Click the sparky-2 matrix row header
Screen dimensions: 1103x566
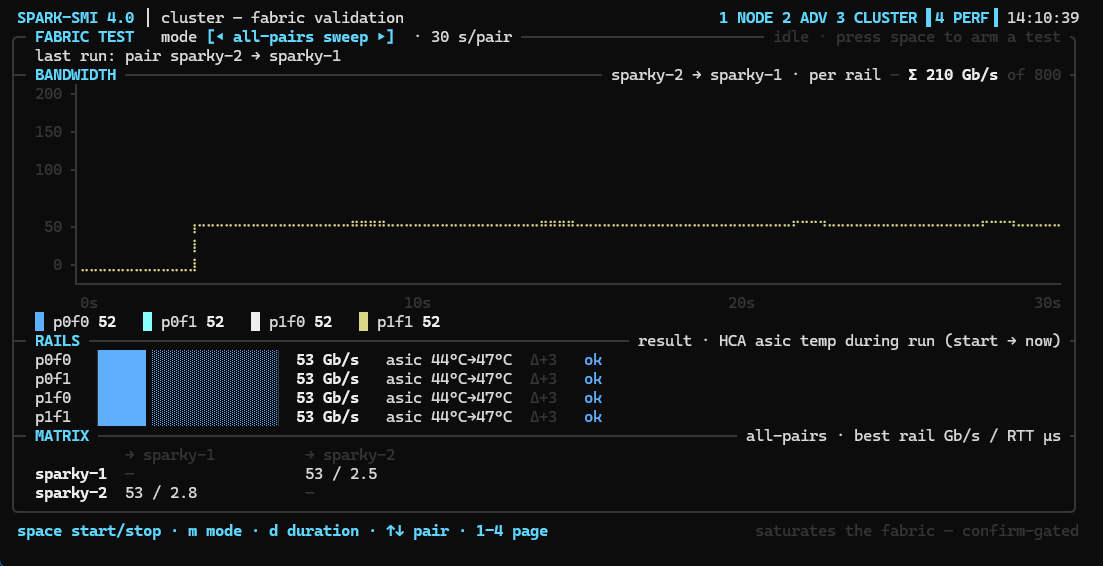(x=71, y=493)
